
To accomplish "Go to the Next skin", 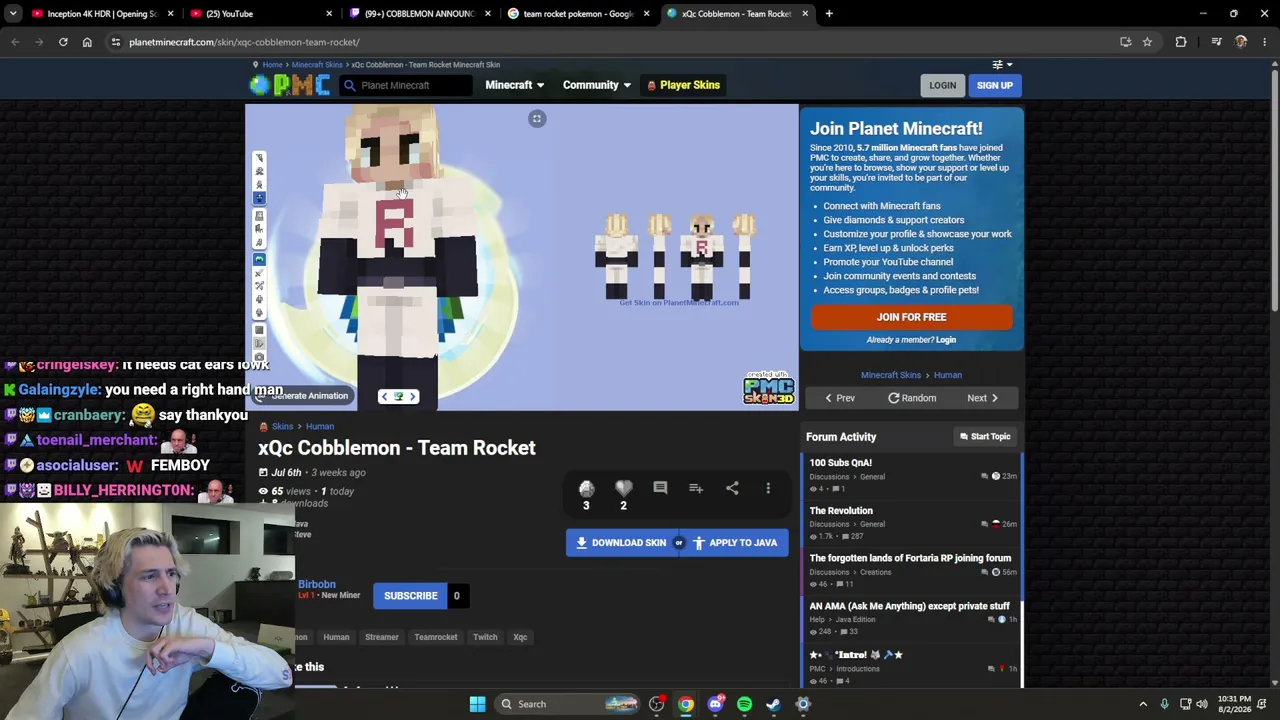I will 982,398.
